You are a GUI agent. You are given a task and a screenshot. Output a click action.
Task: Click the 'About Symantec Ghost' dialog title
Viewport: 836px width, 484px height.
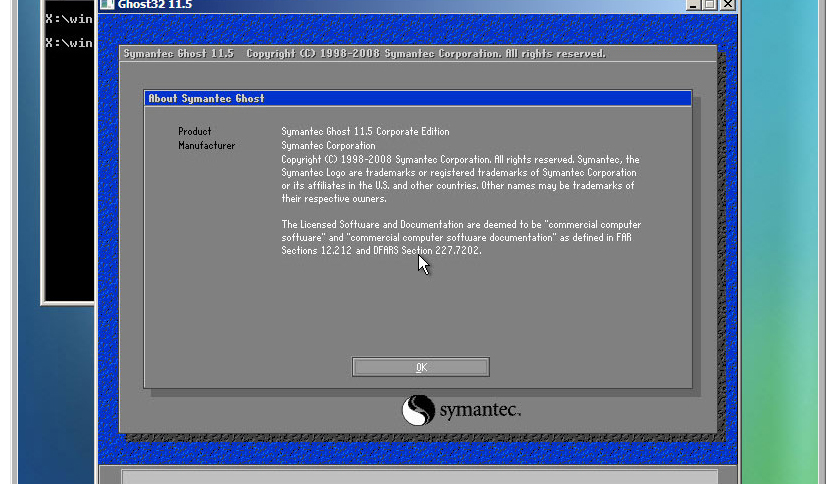pyautogui.click(x=206, y=98)
